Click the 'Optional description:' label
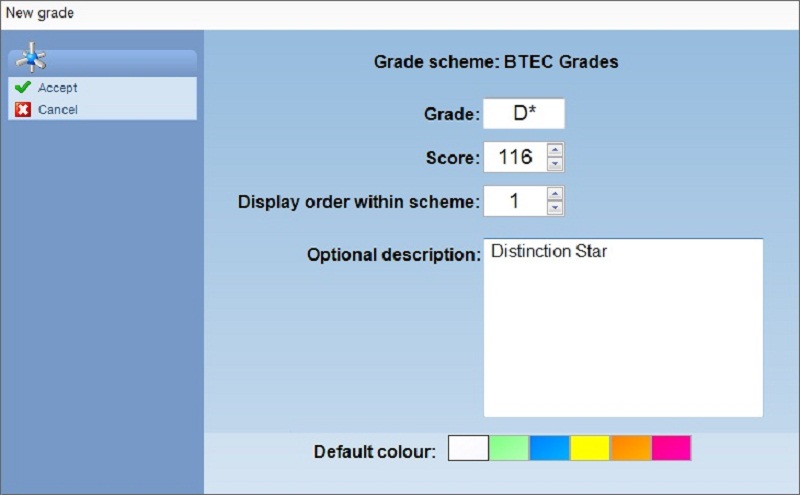Viewport: 800px width, 495px height. click(x=393, y=255)
